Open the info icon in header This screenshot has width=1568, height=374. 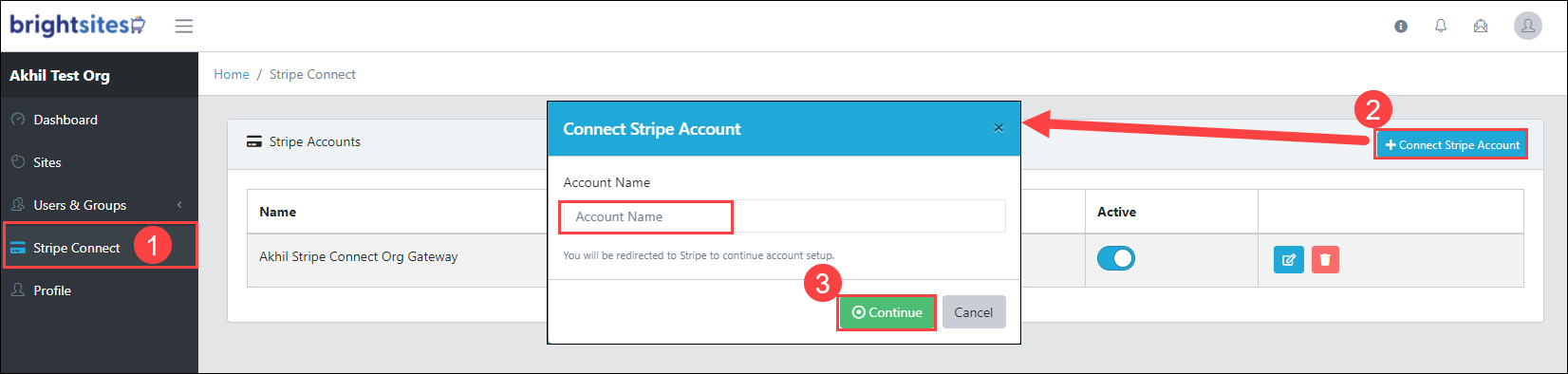(1401, 27)
